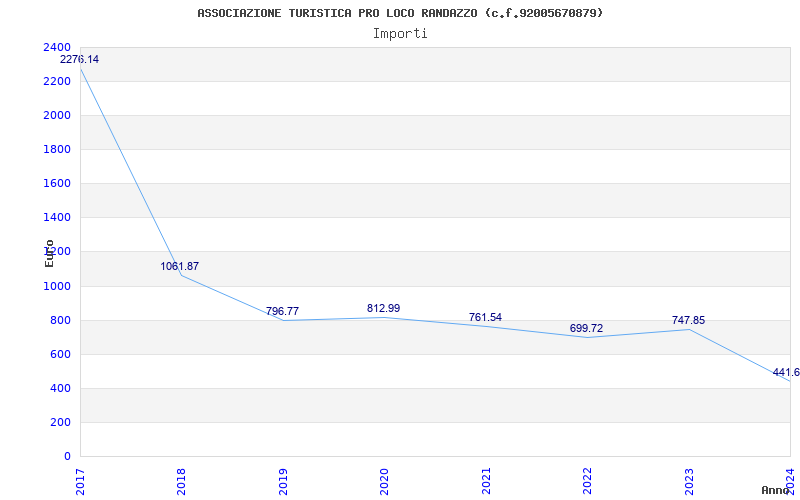Click the 796.77 data label
Image resolution: width=800 pixels, height=500 pixels.
[282, 311]
